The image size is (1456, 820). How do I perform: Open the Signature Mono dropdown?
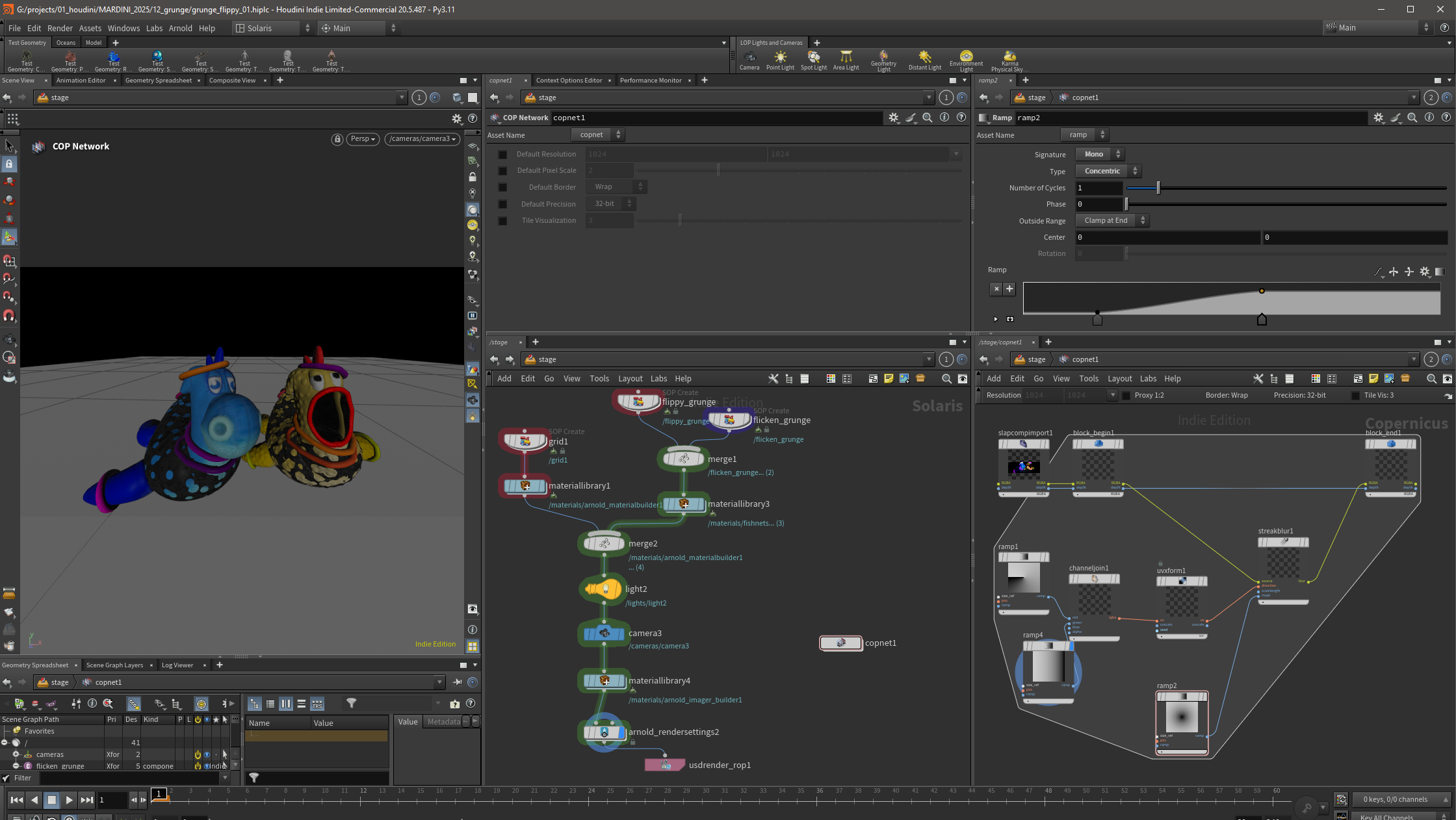click(x=1100, y=154)
